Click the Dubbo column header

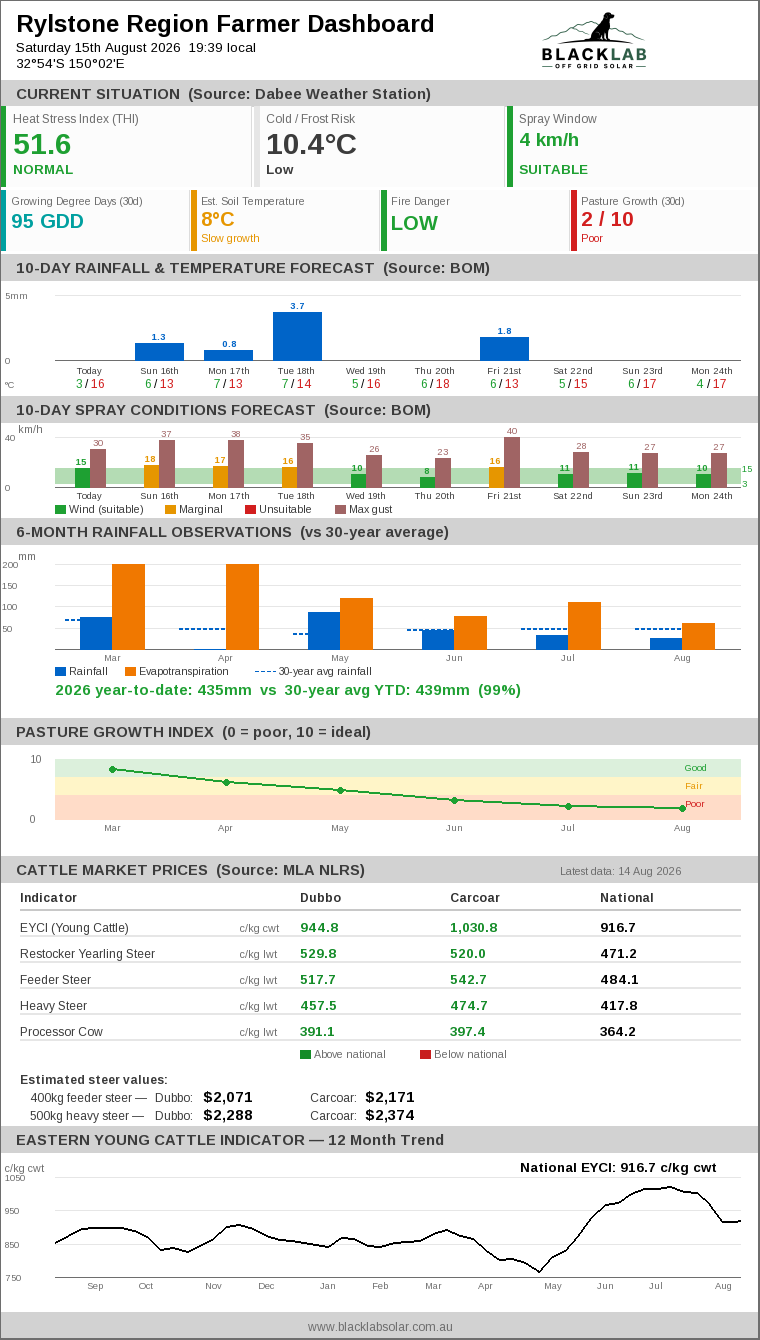pyautogui.click(x=320, y=898)
